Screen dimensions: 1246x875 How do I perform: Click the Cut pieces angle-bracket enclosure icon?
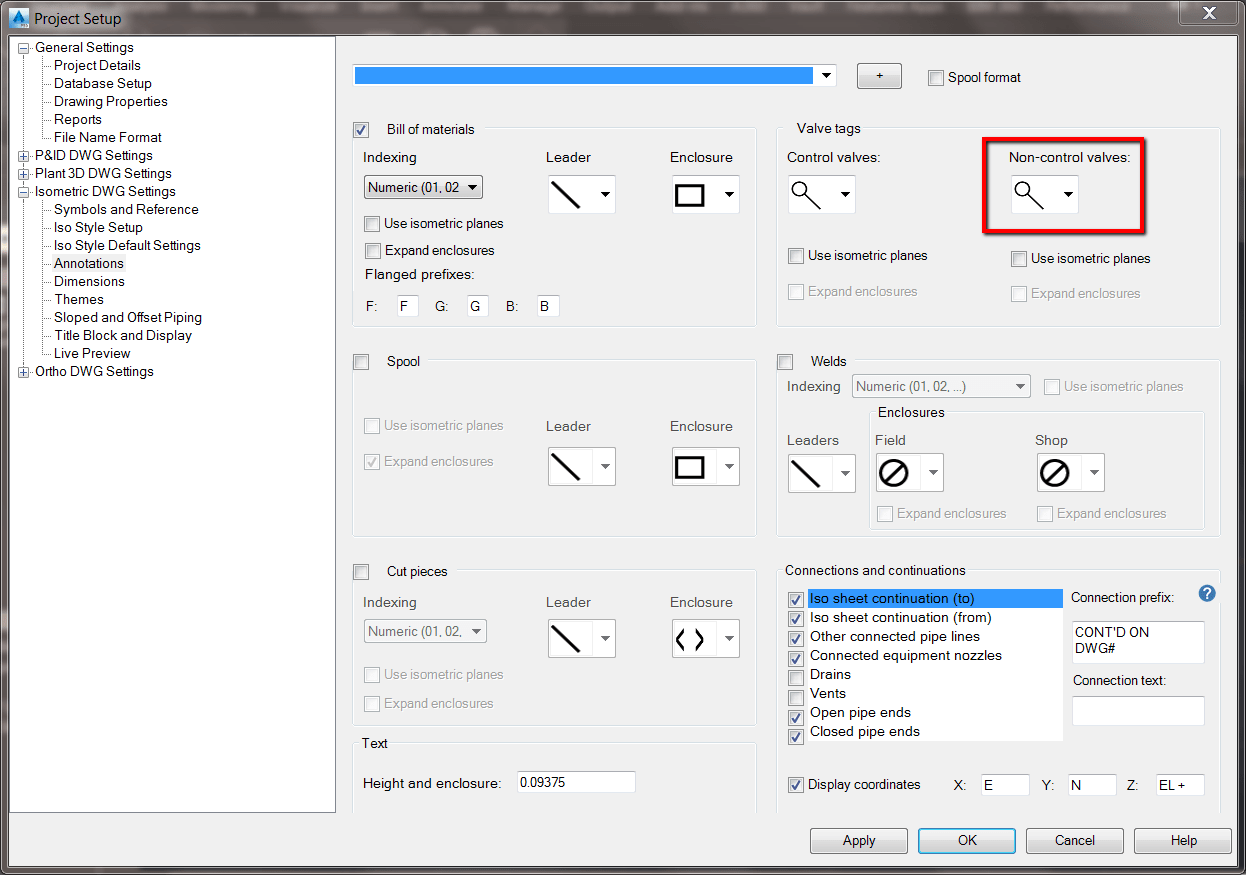click(690, 639)
